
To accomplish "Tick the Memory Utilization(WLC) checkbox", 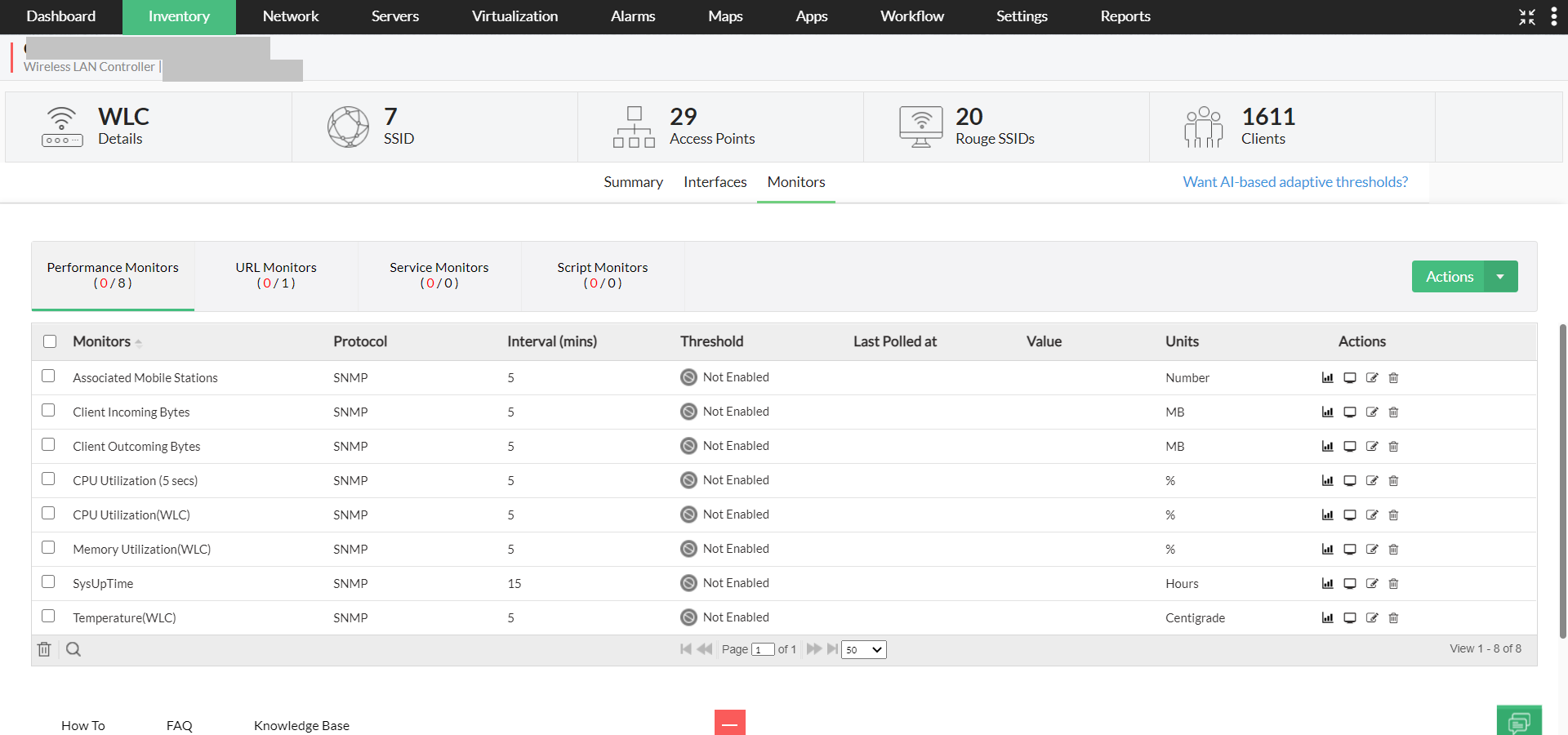I will (49, 548).
